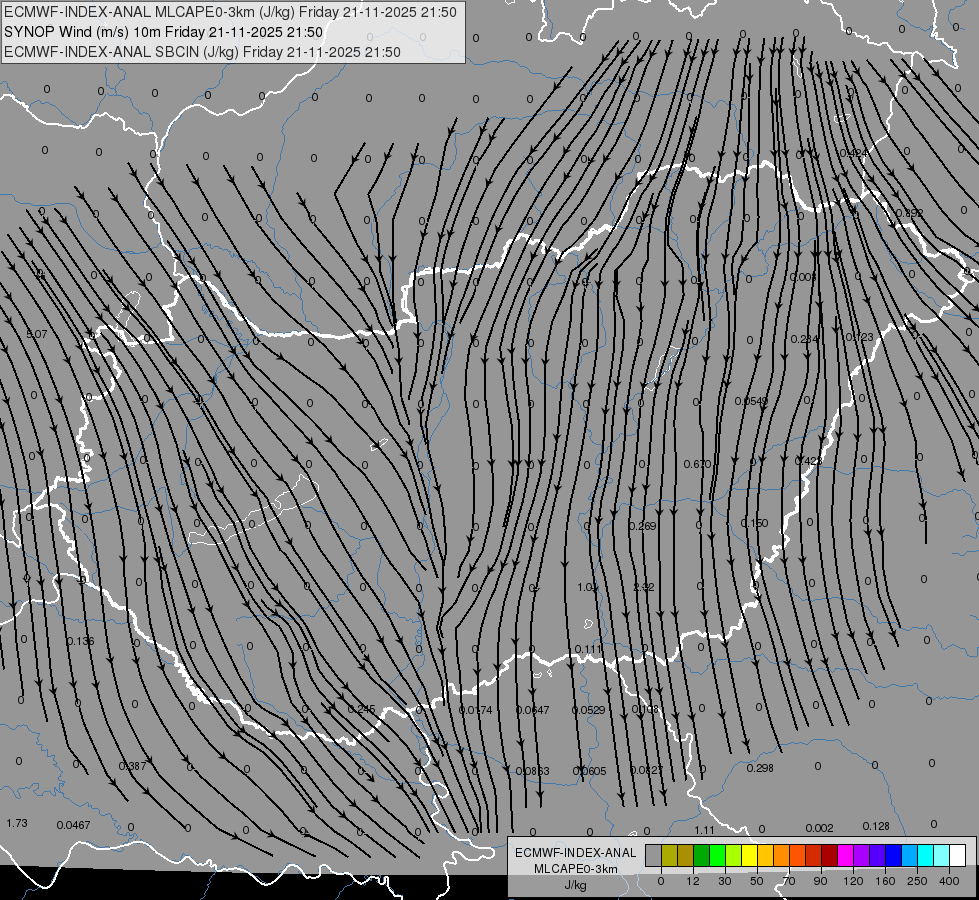Image resolution: width=979 pixels, height=900 pixels.
Task: Click the gray swatch in the MLCAPE legend
Action: [653, 855]
